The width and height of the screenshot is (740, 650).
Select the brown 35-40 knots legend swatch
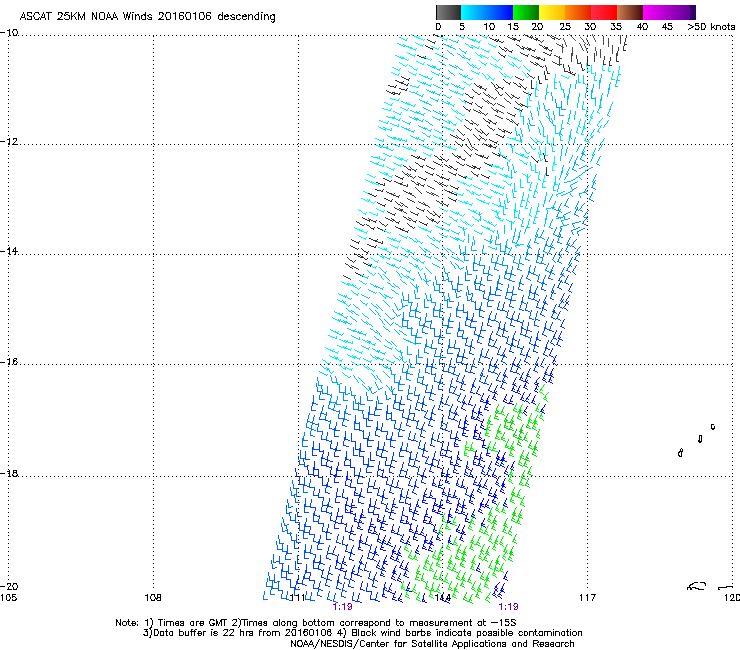(x=630, y=12)
